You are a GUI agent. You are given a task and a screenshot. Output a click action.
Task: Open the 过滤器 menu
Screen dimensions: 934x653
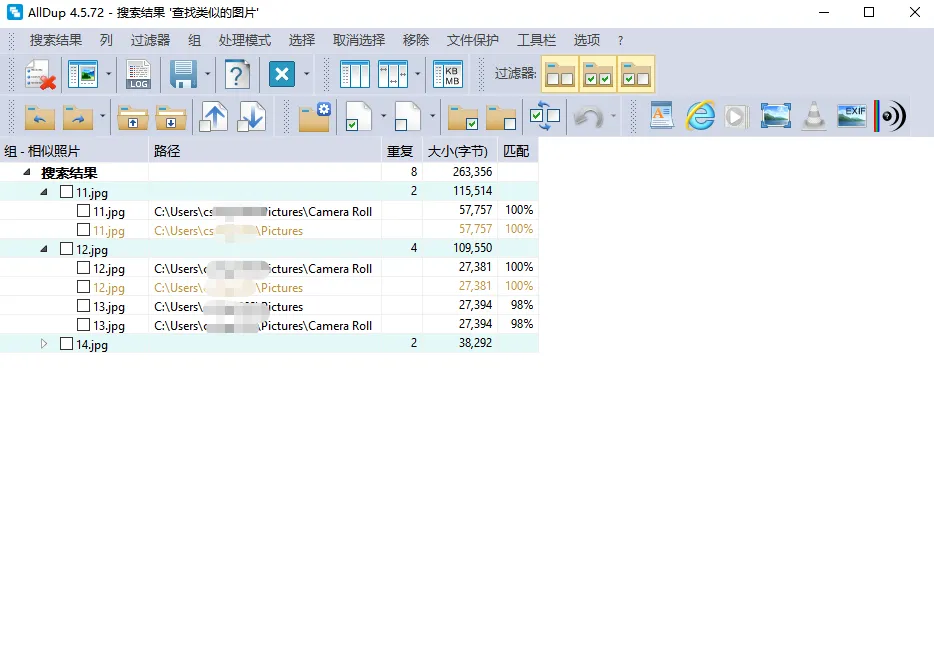tap(150, 40)
